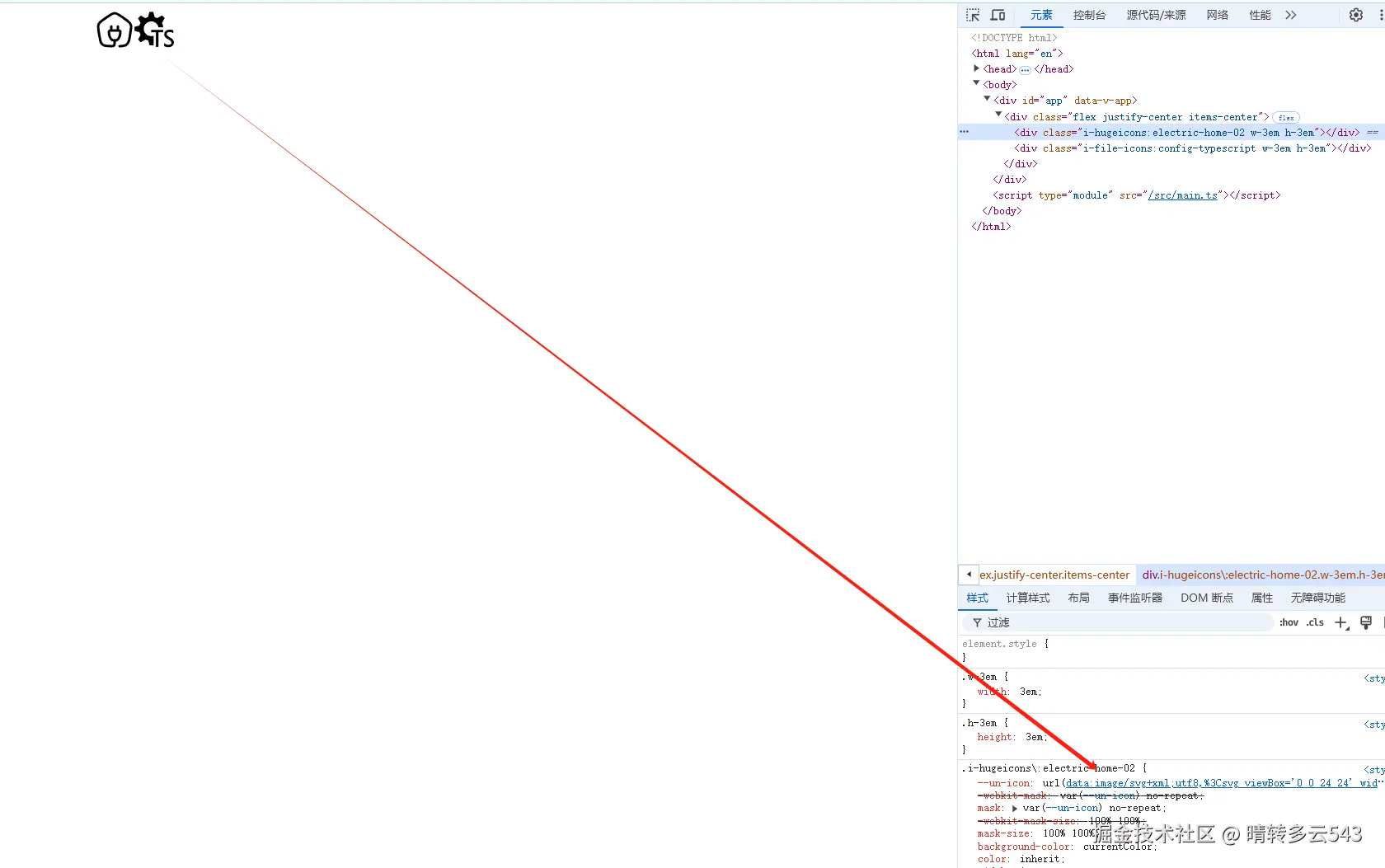Open the data:image/svg+xml URL link
The width and height of the screenshot is (1385, 868).
click(x=1222, y=783)
